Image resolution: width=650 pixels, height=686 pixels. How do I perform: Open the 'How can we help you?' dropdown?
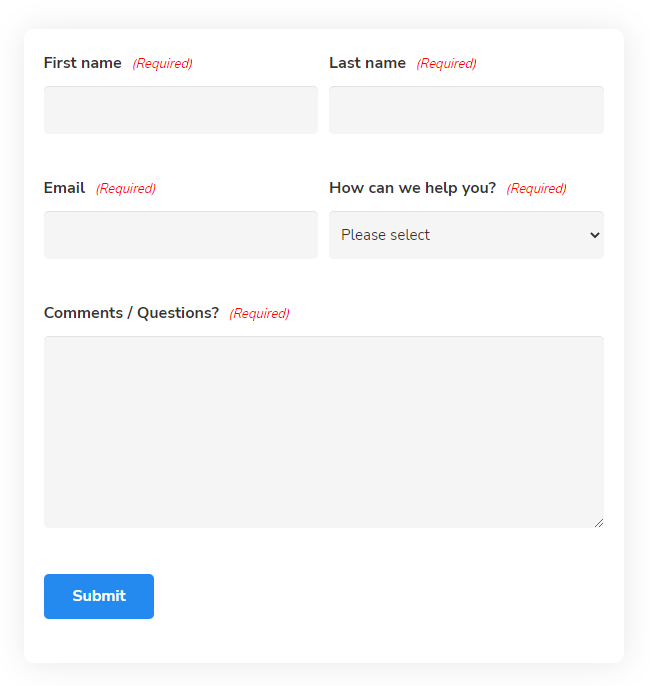point(466,235)
